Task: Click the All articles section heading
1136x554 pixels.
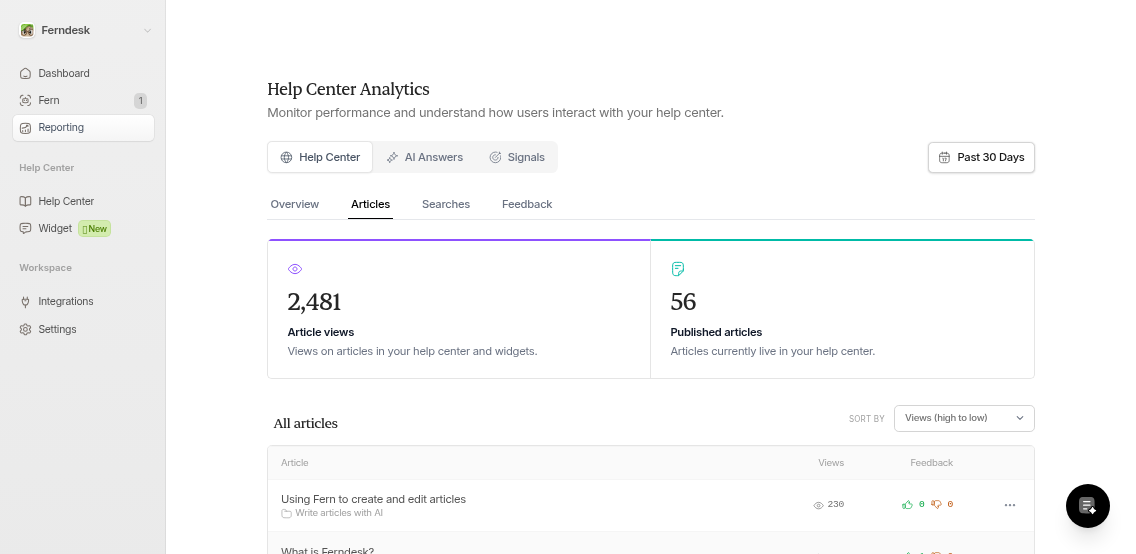Action: (x=306, y=424)
